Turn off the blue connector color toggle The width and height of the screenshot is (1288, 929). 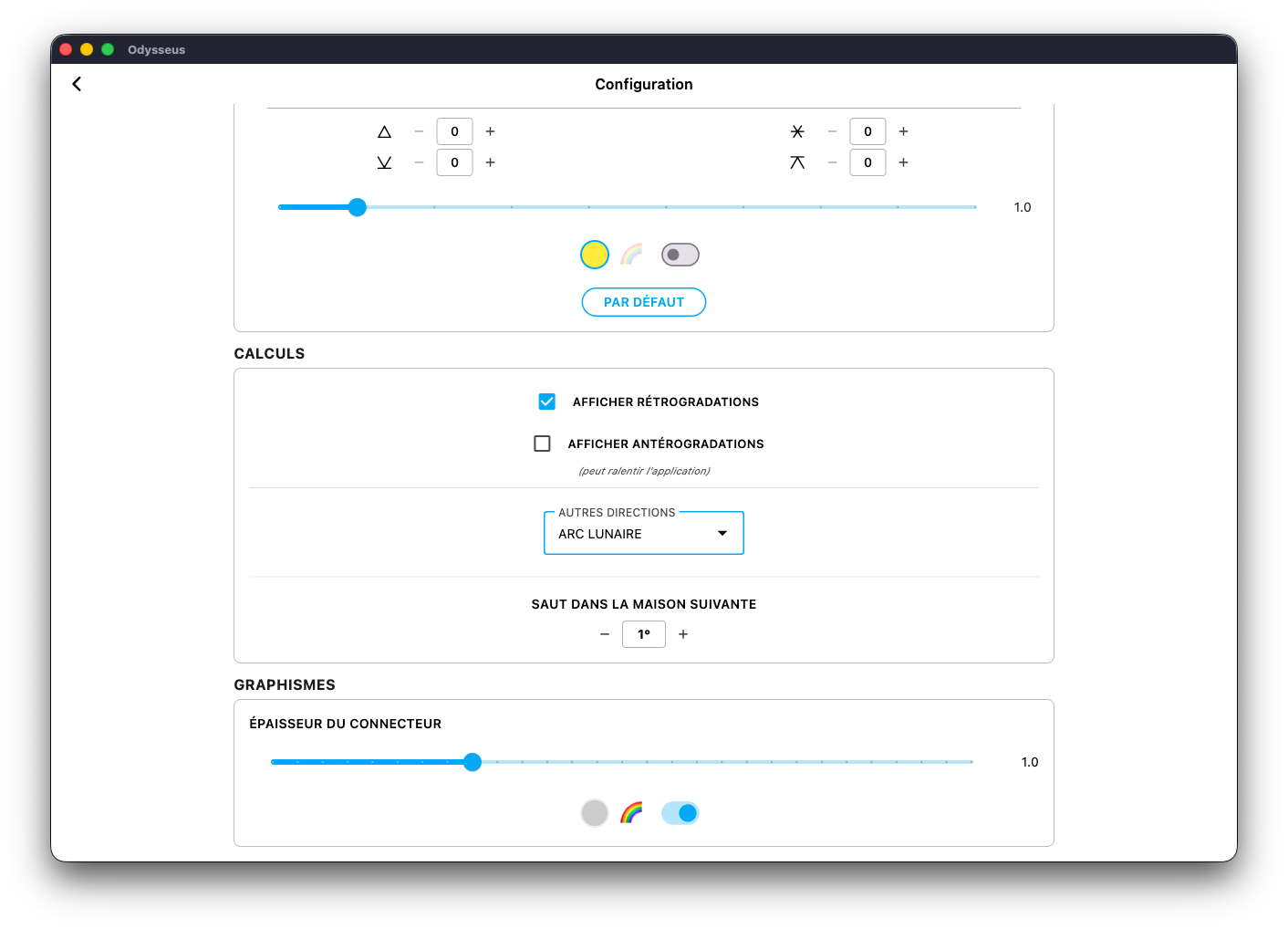[680, 813]
